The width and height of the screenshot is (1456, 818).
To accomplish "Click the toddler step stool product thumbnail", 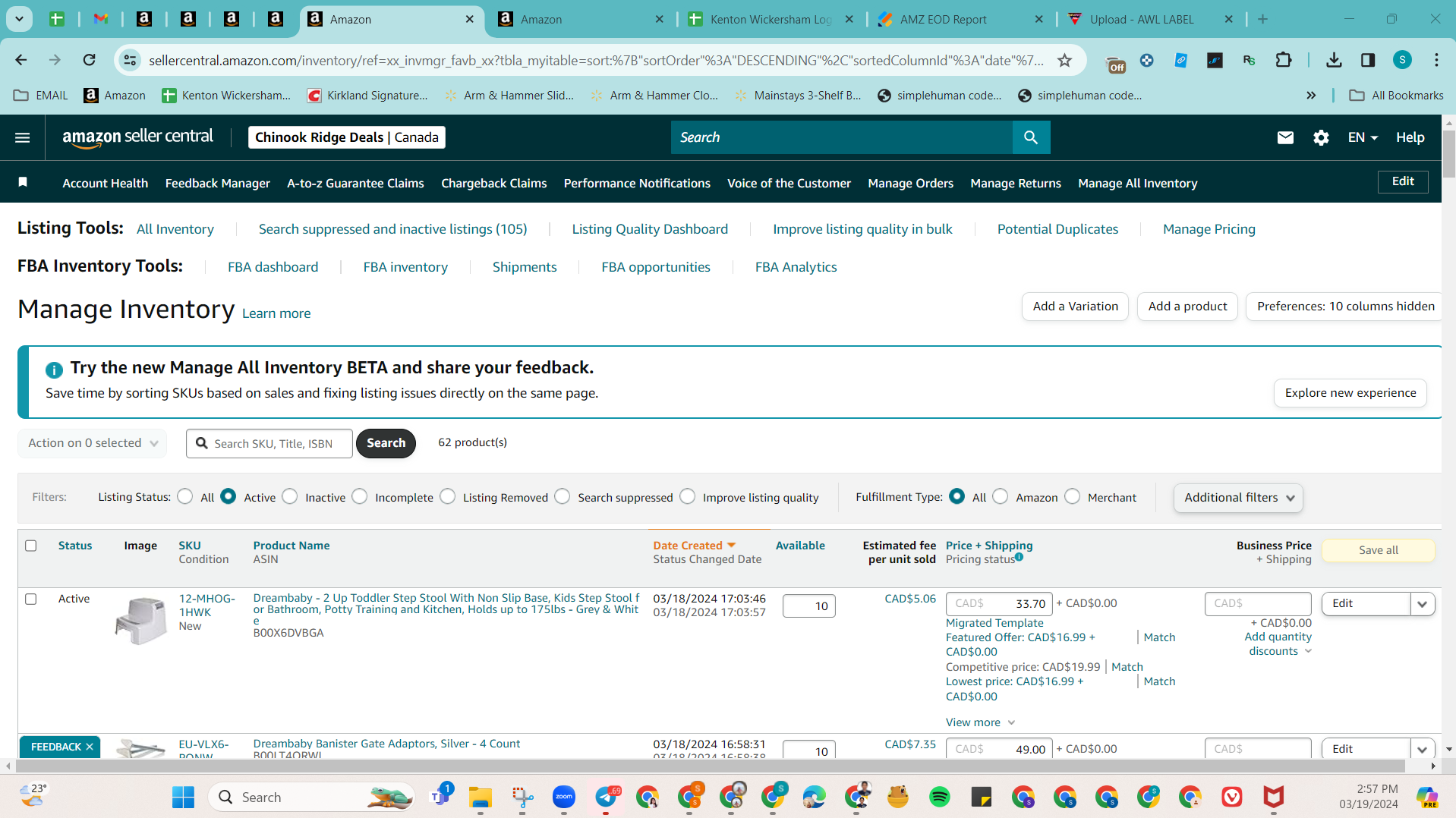I will (141, 620).
